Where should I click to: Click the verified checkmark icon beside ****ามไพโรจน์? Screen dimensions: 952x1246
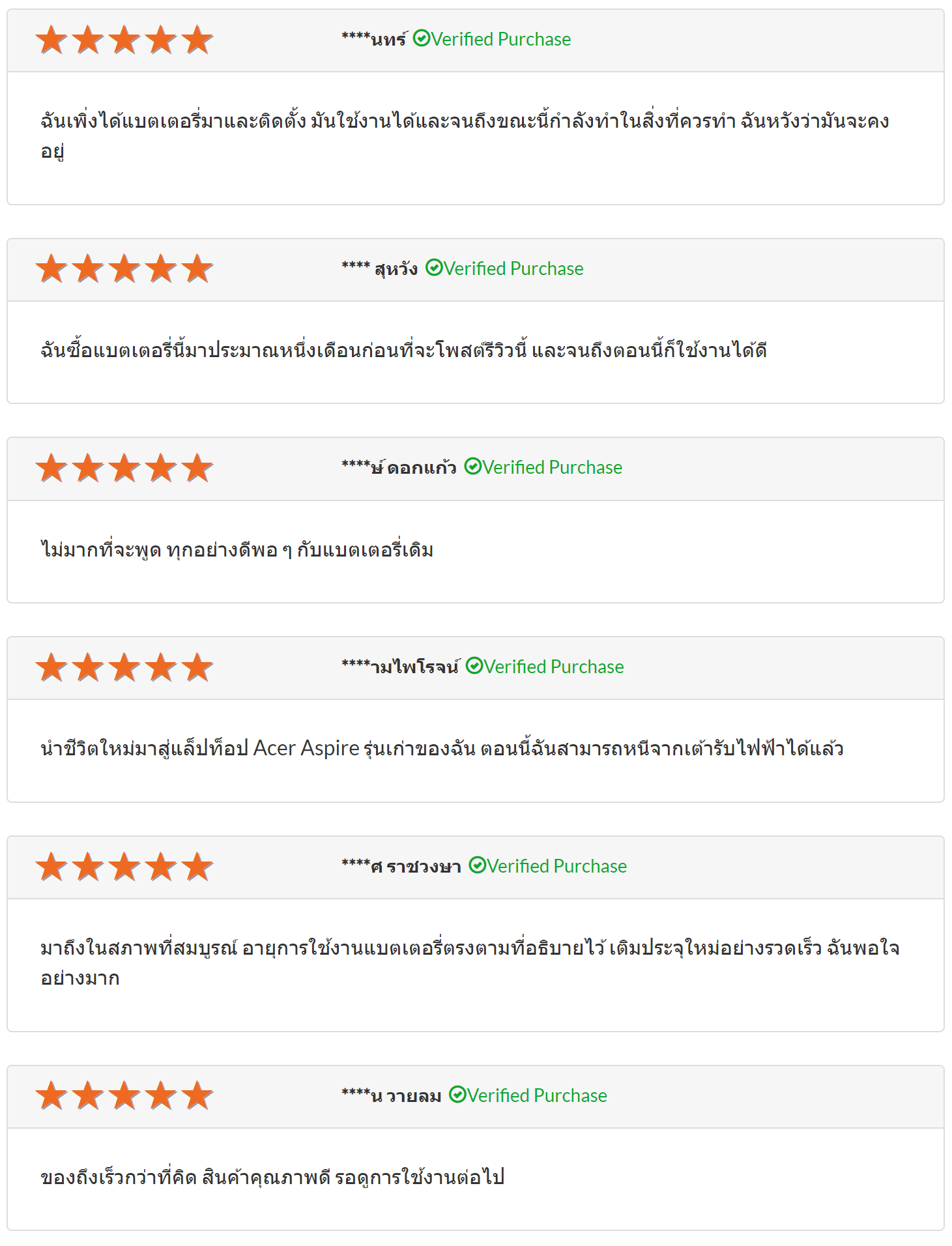click(x=474, y=666)
